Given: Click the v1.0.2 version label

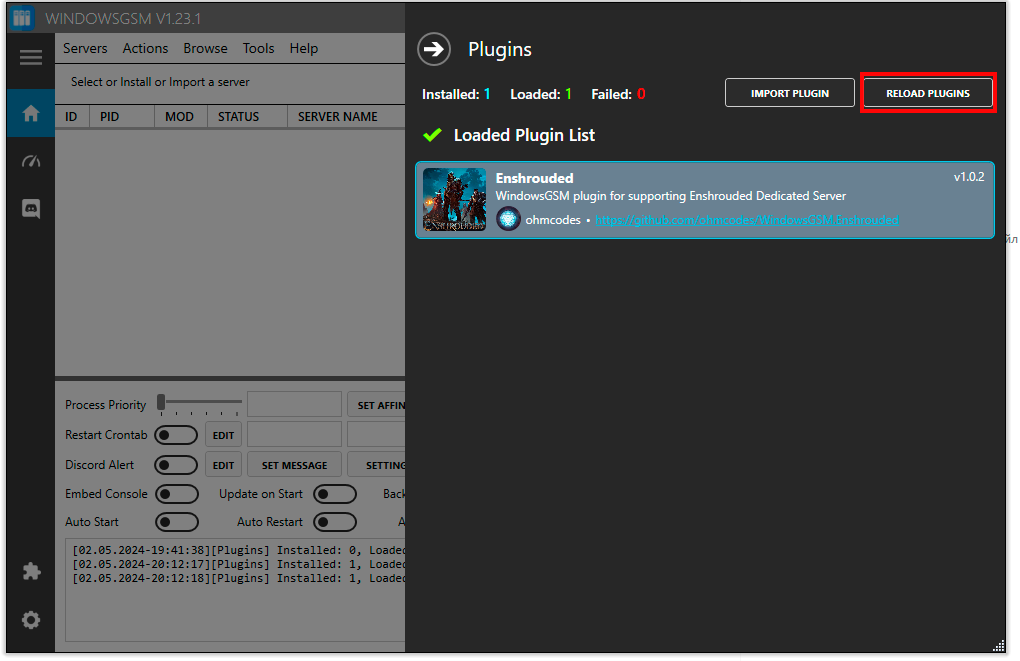Looking at the screenshot, I should pos(969,177).
